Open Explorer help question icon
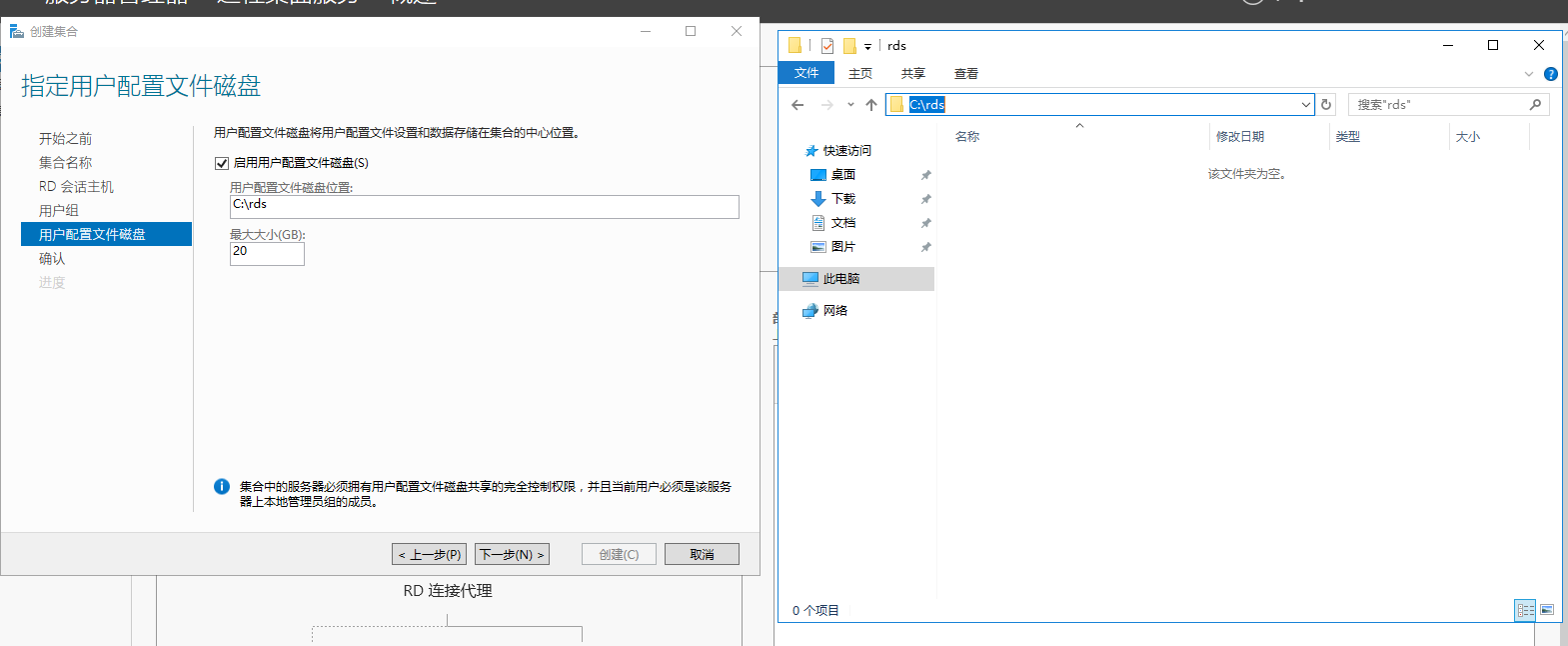 1550,74
